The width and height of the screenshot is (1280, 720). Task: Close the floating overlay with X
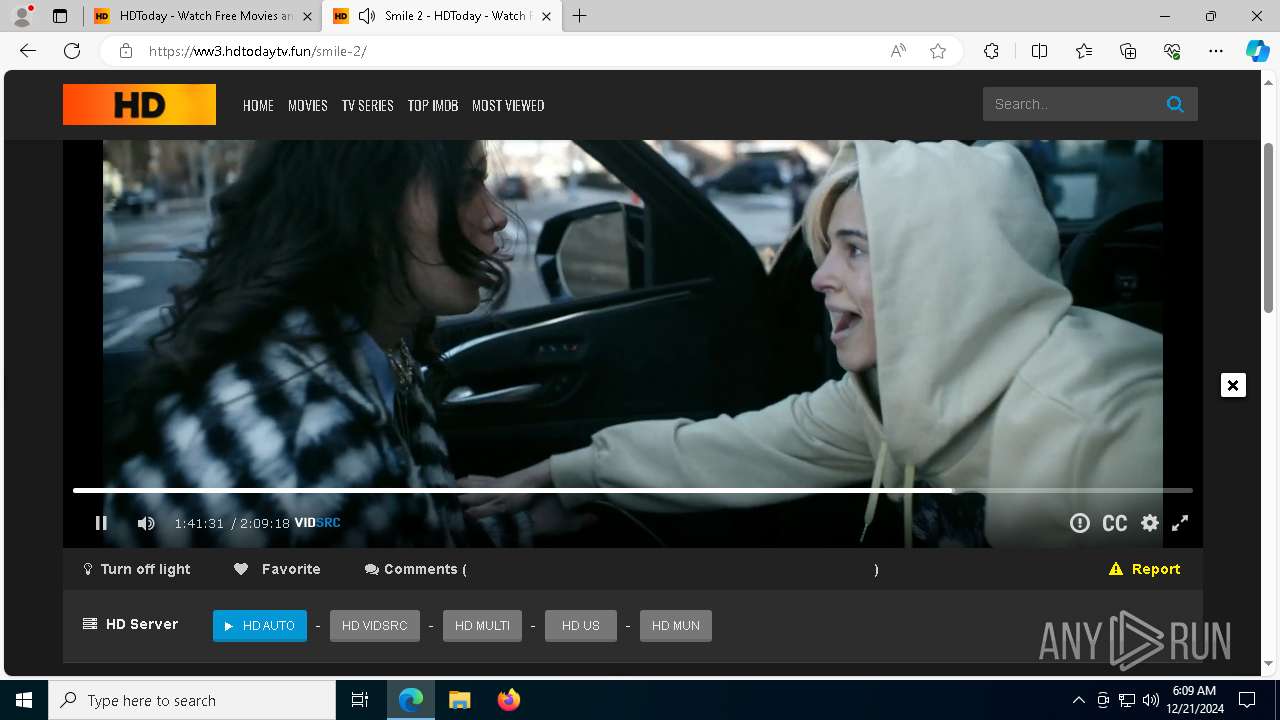point(1233,385)
